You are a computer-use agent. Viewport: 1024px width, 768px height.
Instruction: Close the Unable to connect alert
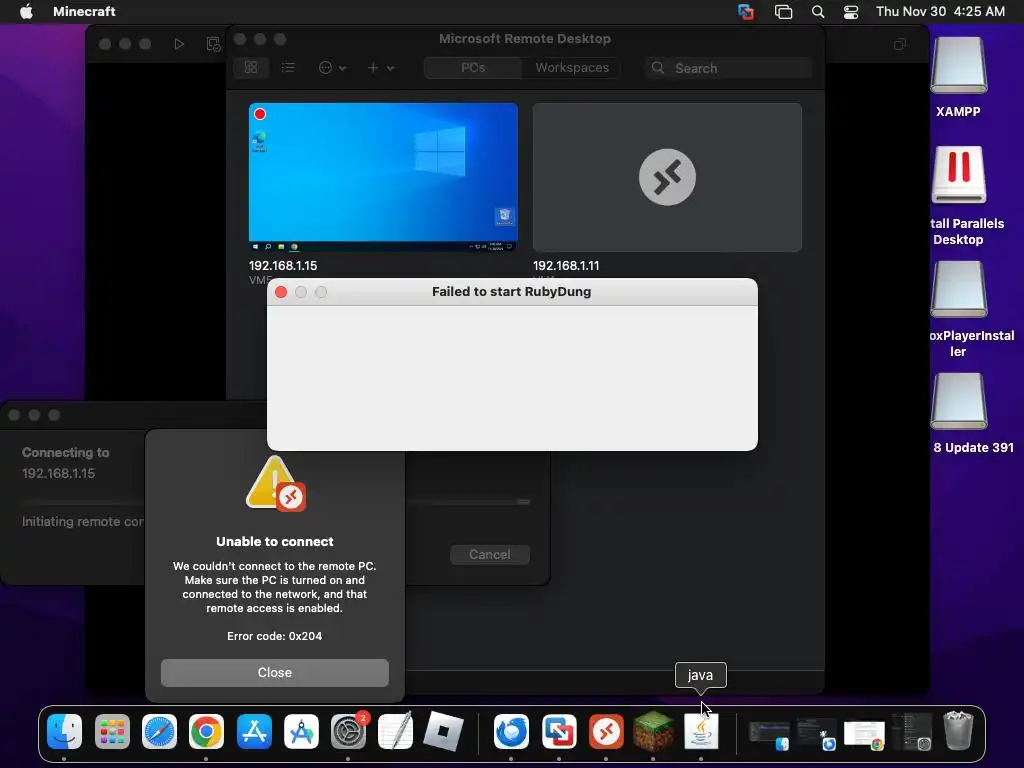[274, 673]
